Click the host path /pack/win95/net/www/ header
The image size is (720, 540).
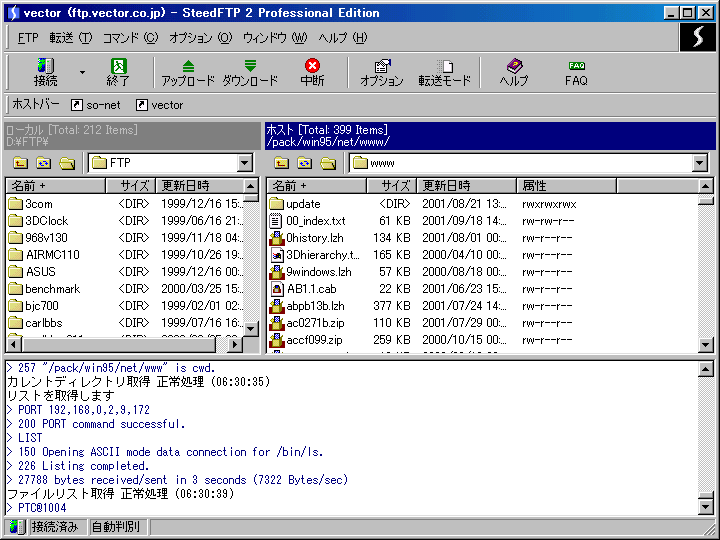tap(328, 142)
